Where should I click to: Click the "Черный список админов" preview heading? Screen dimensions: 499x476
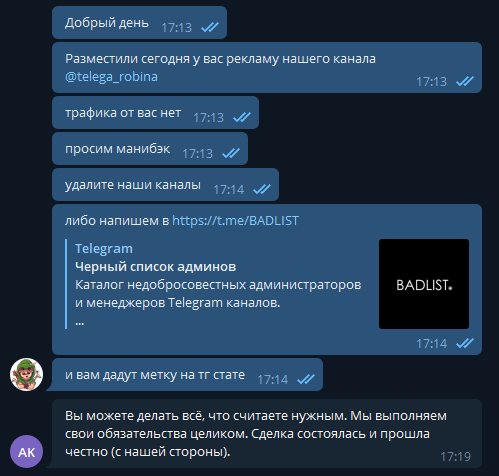tap(155, 267)
